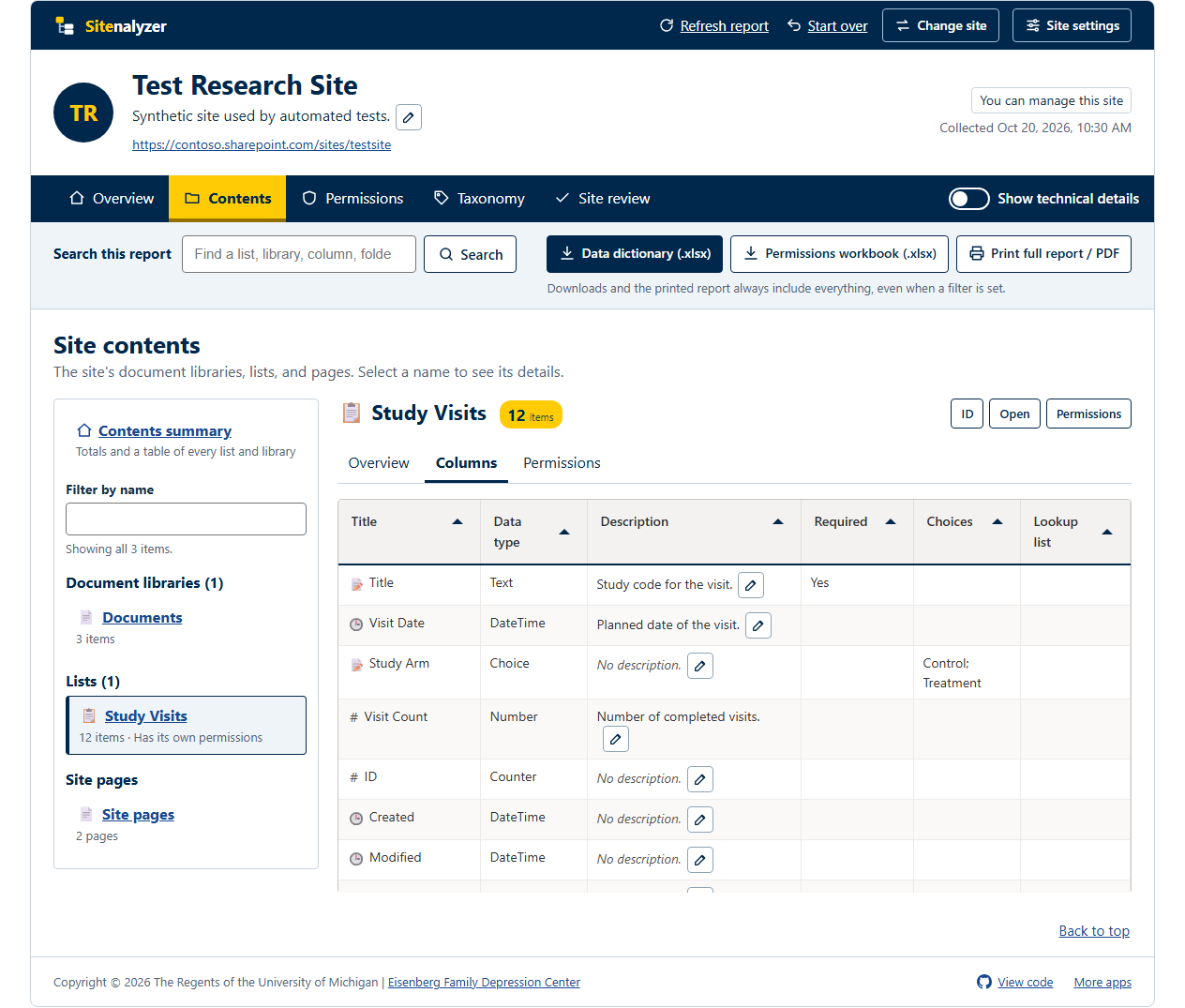Screen dimensions: 1185x1008
Task: Click the Sitenalyzer logo icon
Action: tap(65, 26)
